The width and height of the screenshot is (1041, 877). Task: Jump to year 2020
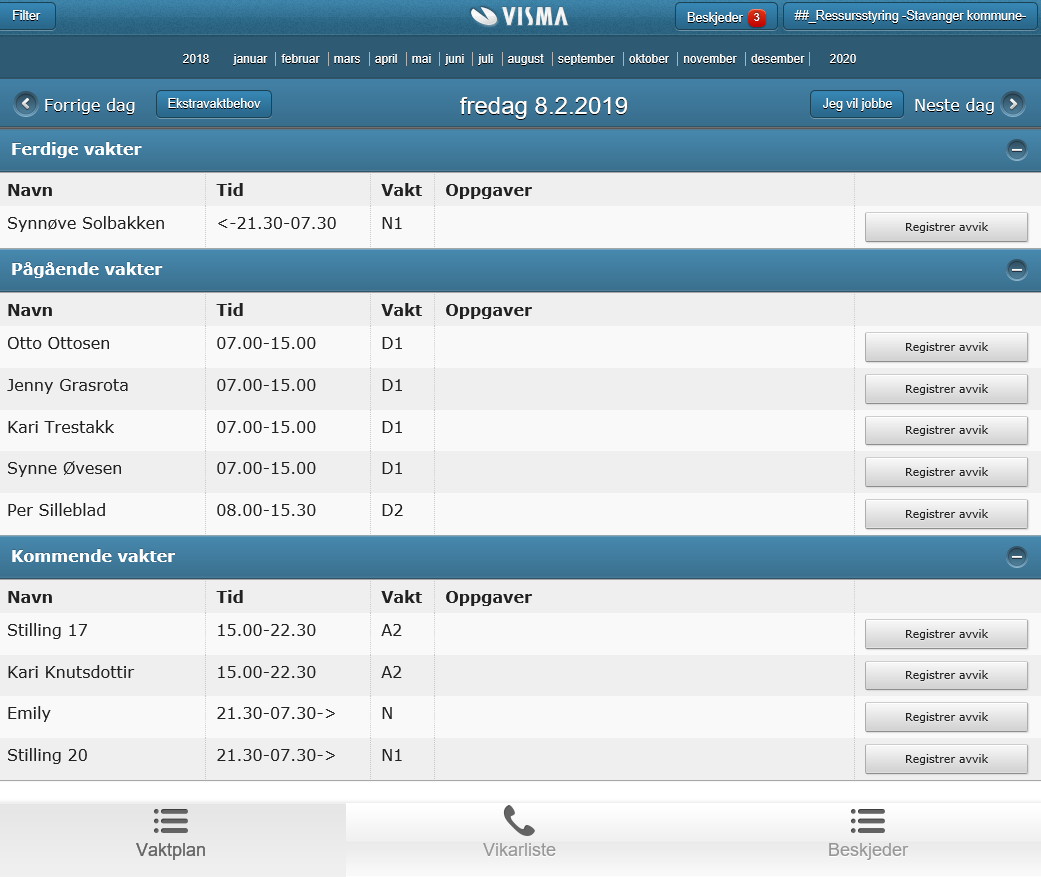pyautogui.click(x=843, y=59)
